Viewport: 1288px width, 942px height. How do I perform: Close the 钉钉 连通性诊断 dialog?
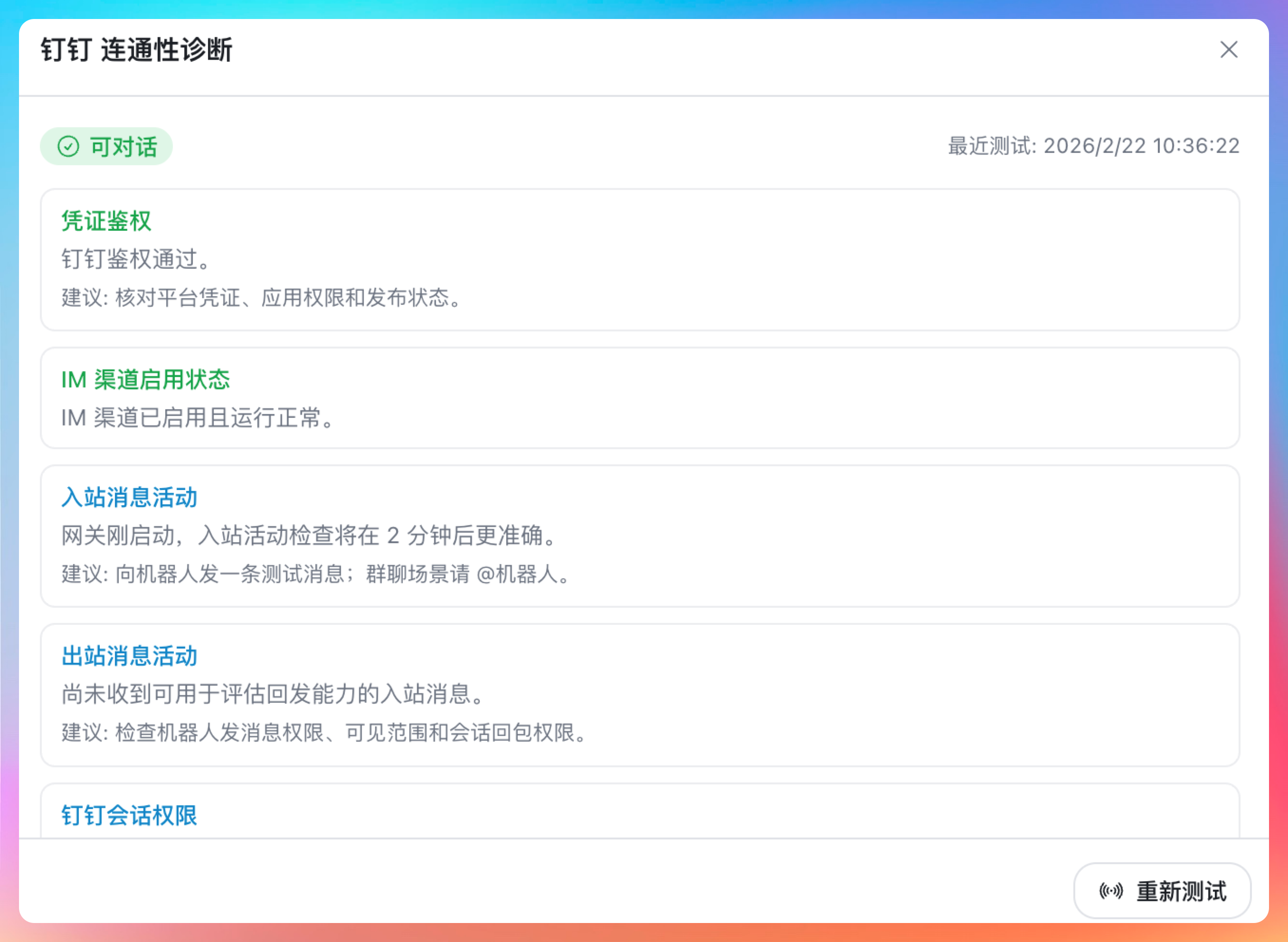coord(1228,49)
